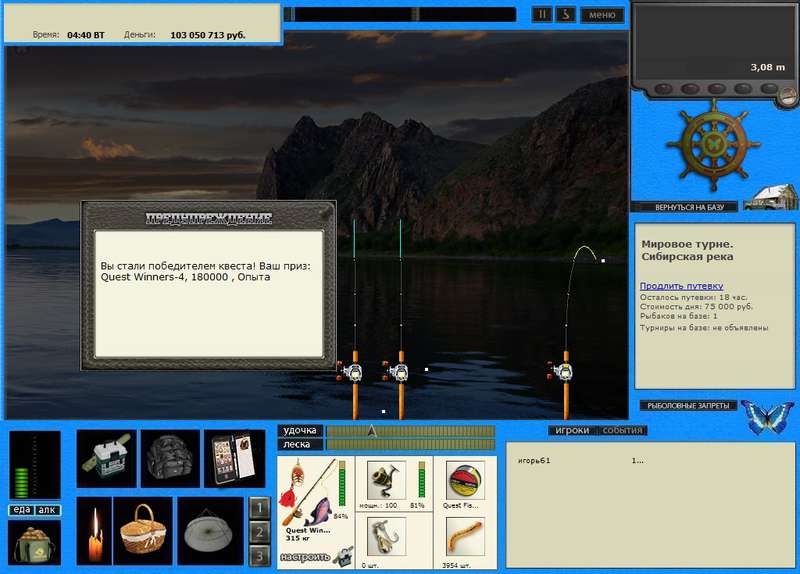Click the third sonar round button

(716, 89)
